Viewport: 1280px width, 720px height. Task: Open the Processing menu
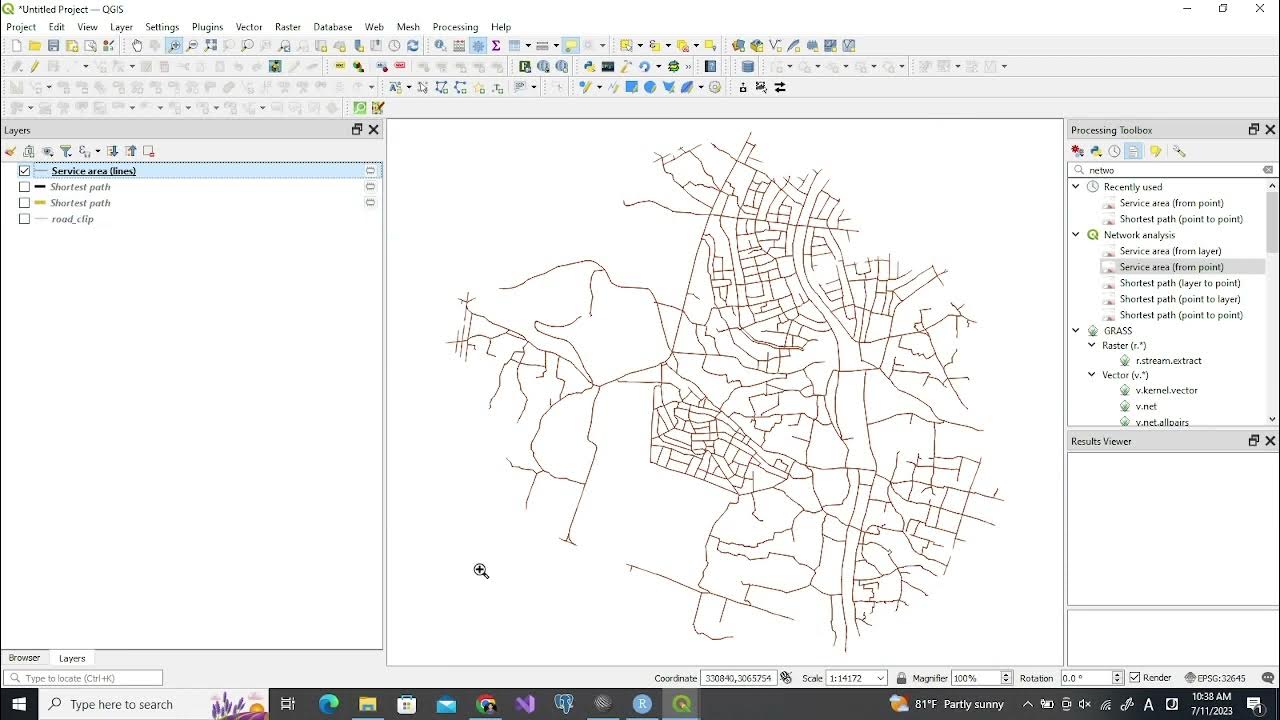coord(455,27)
